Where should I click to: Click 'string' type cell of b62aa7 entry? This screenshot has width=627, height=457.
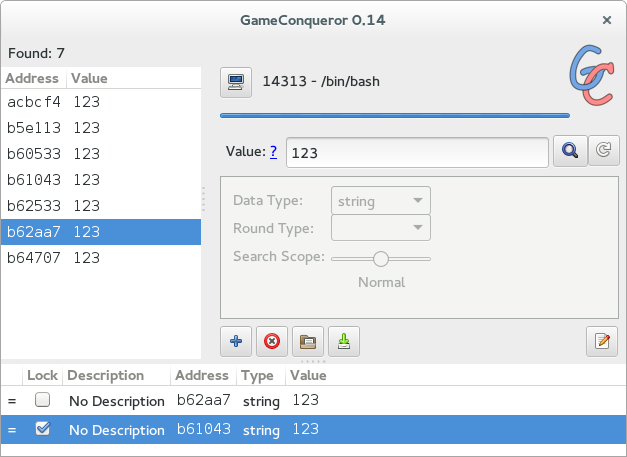[261, 401]
